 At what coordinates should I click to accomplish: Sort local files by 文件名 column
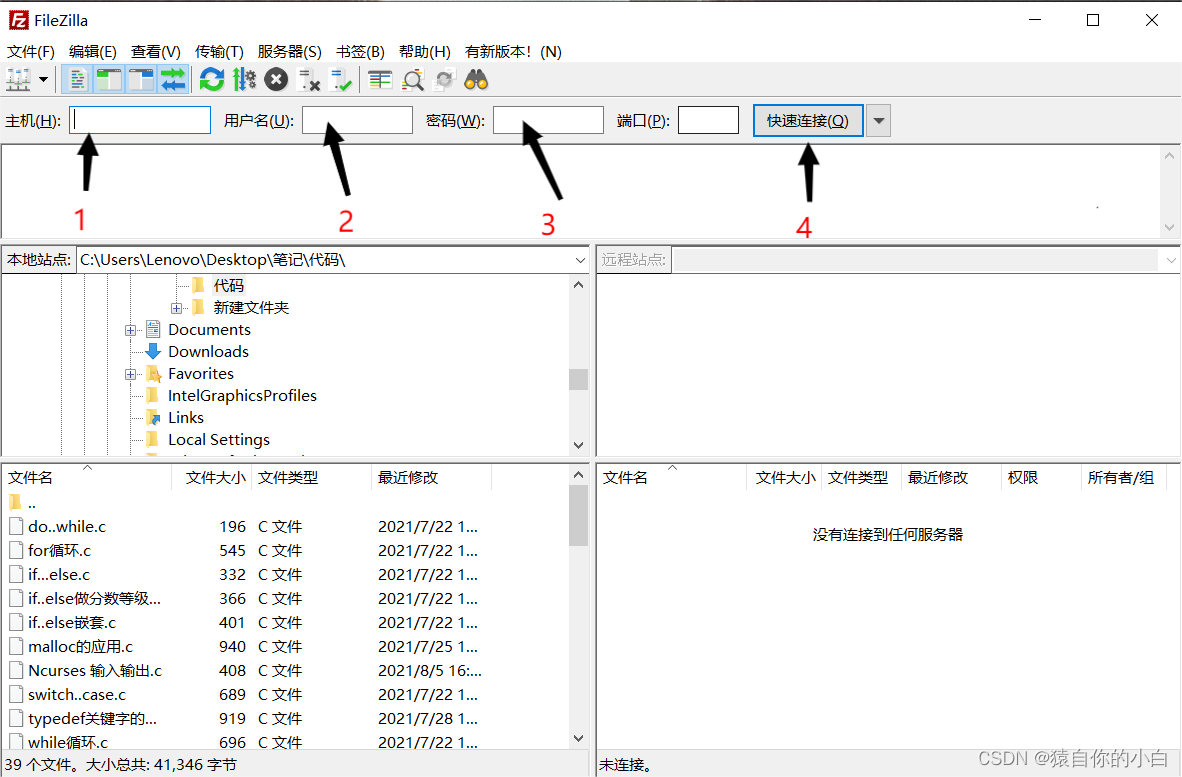point(87,478)
